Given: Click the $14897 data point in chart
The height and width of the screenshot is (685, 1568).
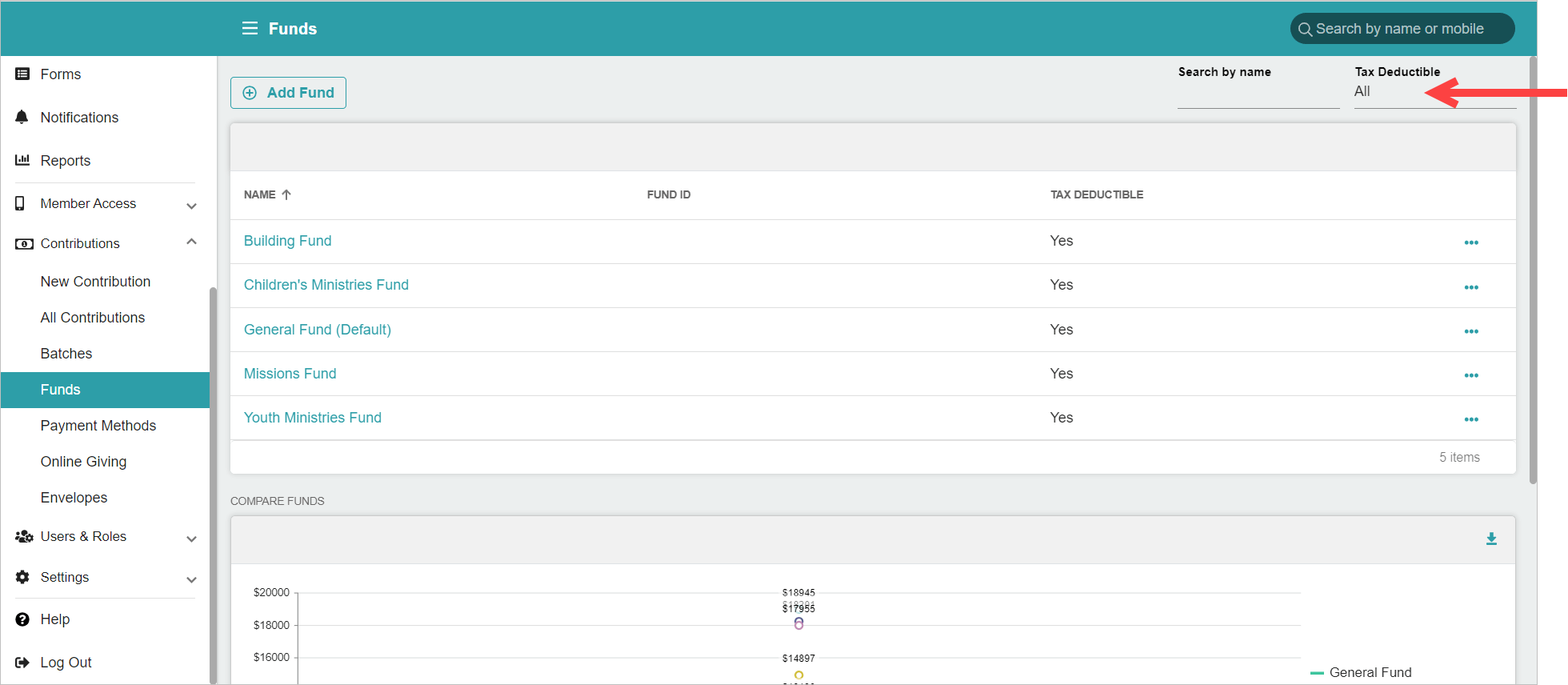Looking at the screenshot, I should pos(798,675).
